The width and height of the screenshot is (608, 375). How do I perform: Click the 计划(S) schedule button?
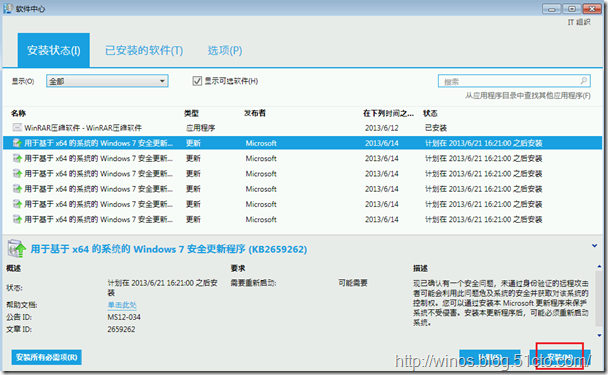click(x=490, y=357)
